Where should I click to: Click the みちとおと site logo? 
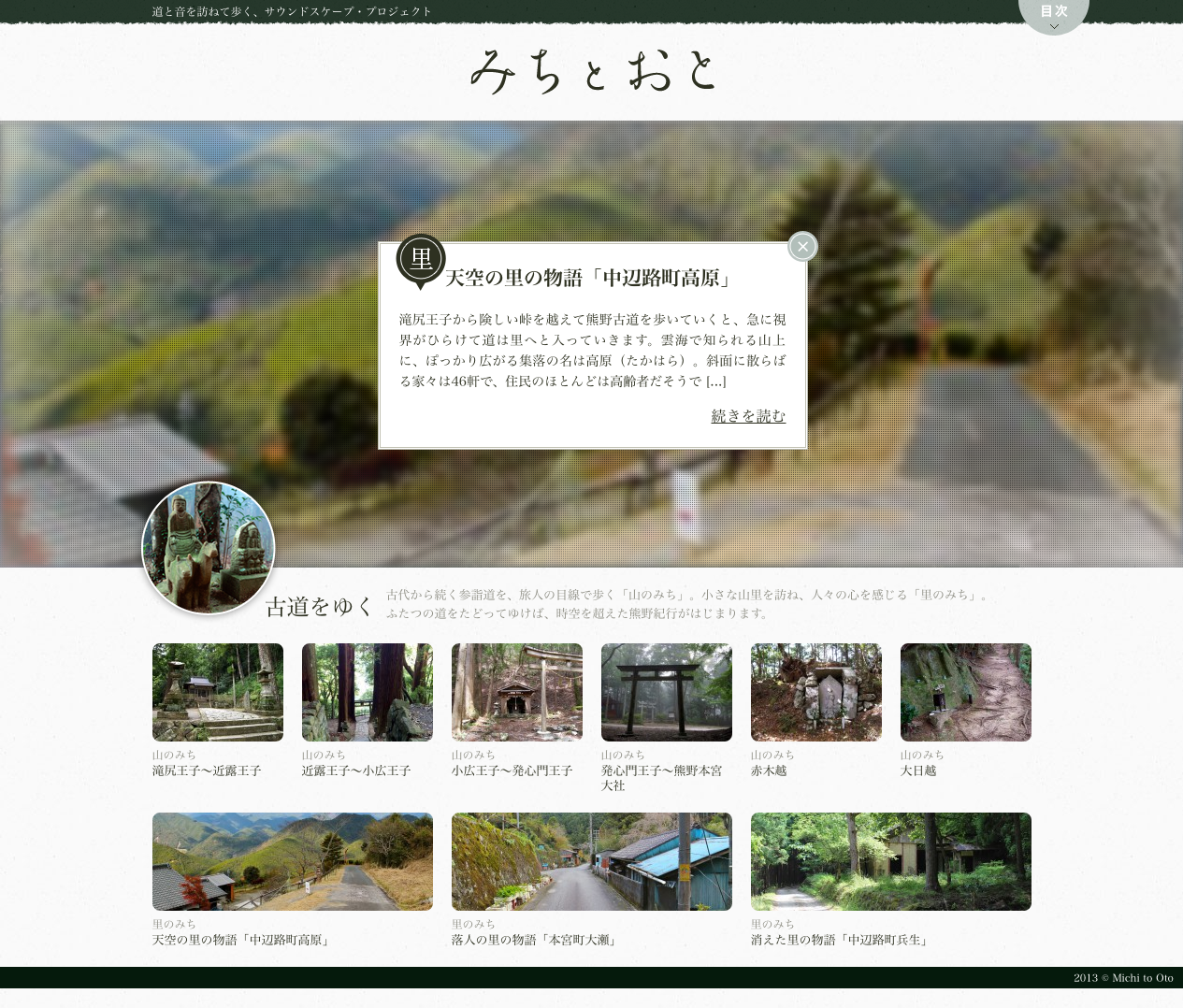coord(593,71)
